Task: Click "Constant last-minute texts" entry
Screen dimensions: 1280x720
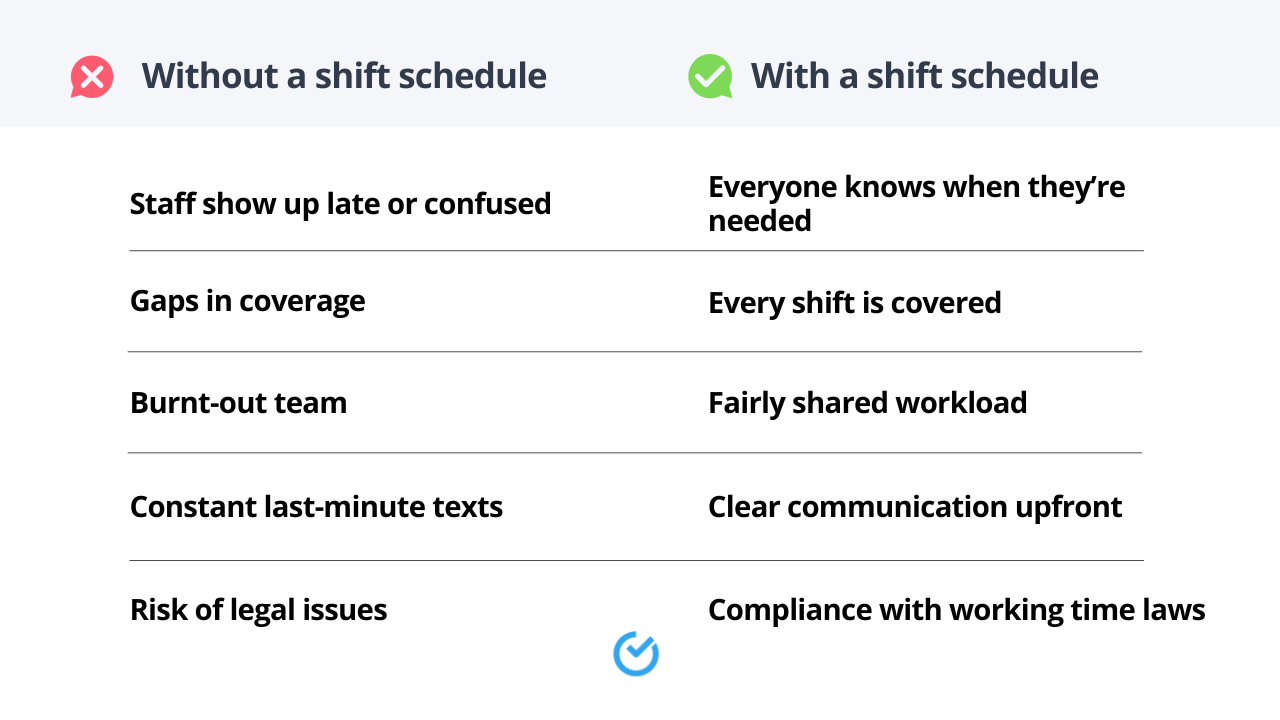Action: pyautogui.click(x=316, y=507)
